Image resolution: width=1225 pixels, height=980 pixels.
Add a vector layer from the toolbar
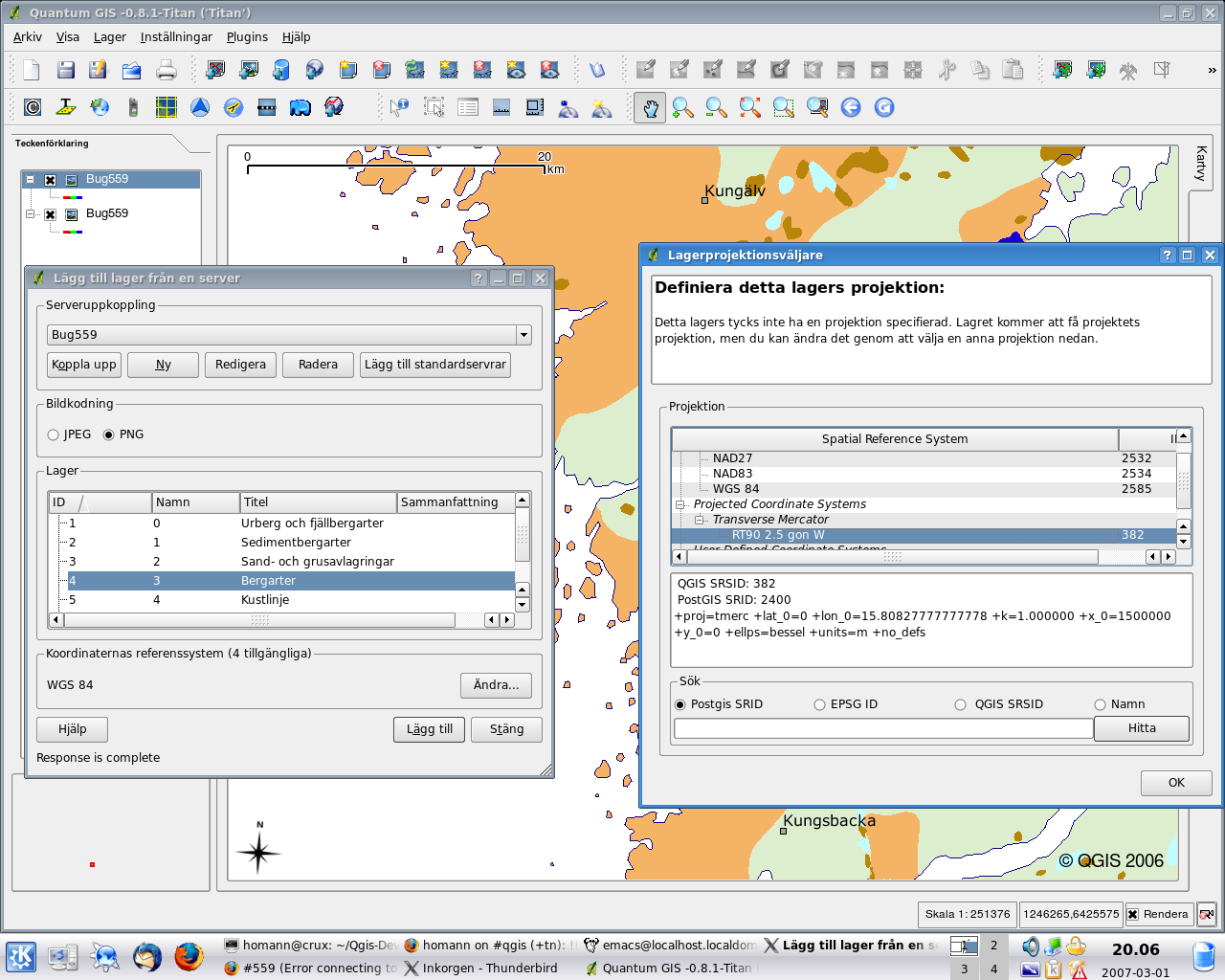click(215, 70)
